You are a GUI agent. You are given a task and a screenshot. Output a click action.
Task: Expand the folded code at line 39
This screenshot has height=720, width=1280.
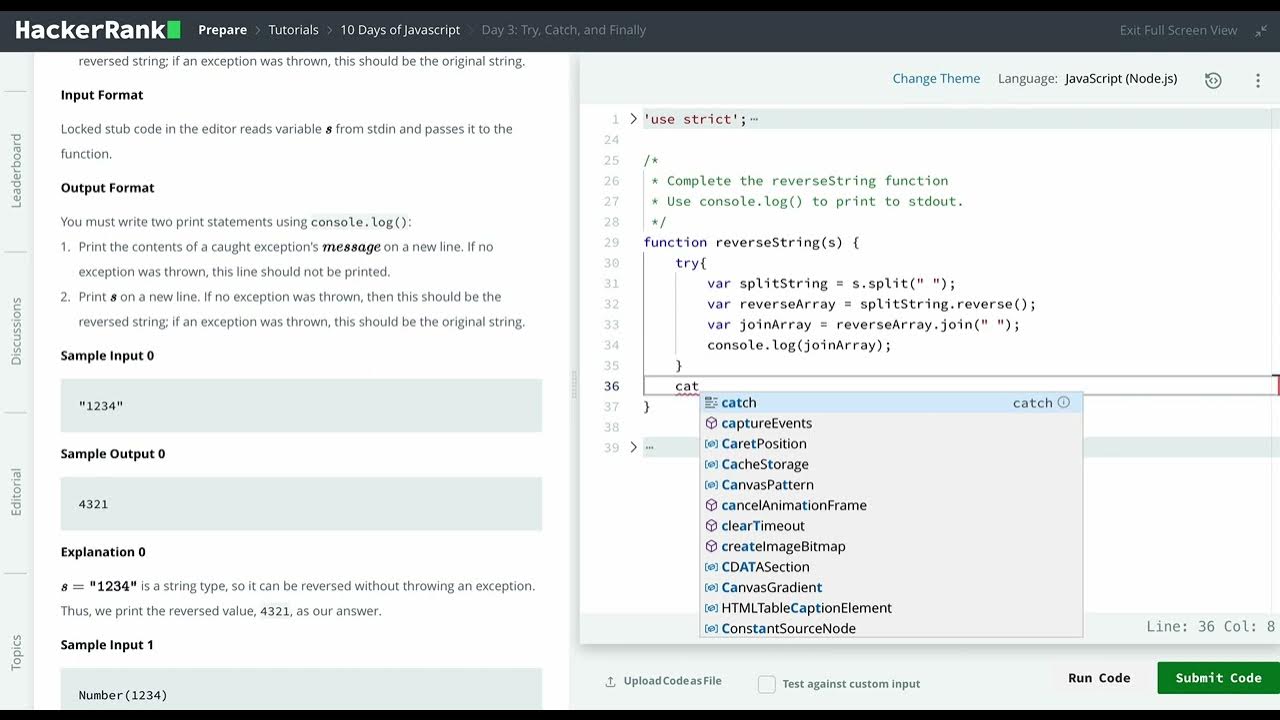633,447
